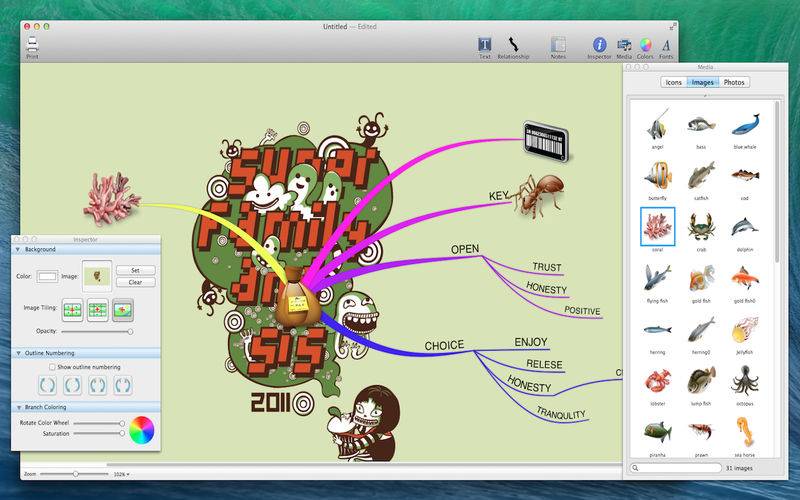Pick the lobster image
Image resolution: width=800 pixels, height=500 pixels.
tap(657, 381)
